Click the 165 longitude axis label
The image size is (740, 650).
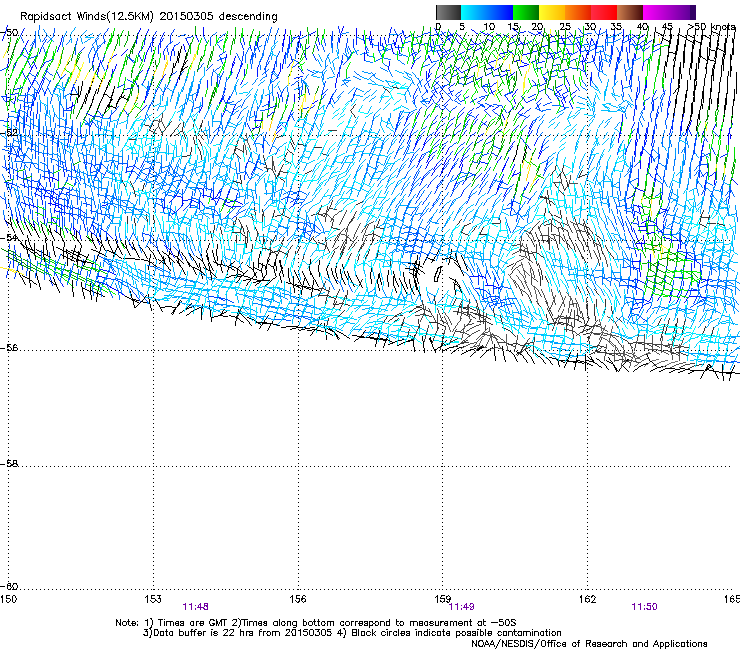click(x=732, y=599)
